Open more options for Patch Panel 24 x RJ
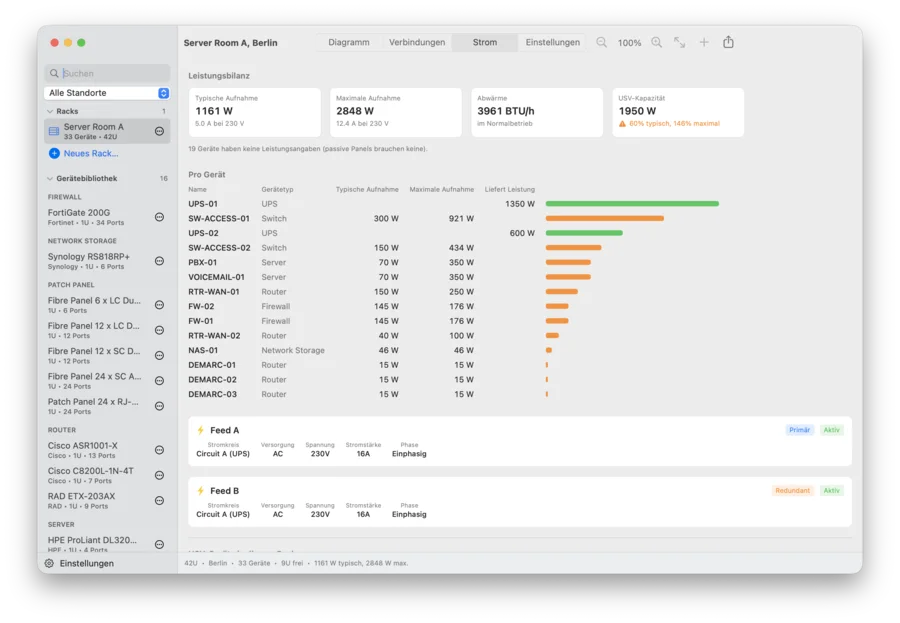Screen dimensions: 900x623 click(x=160, y=406)
